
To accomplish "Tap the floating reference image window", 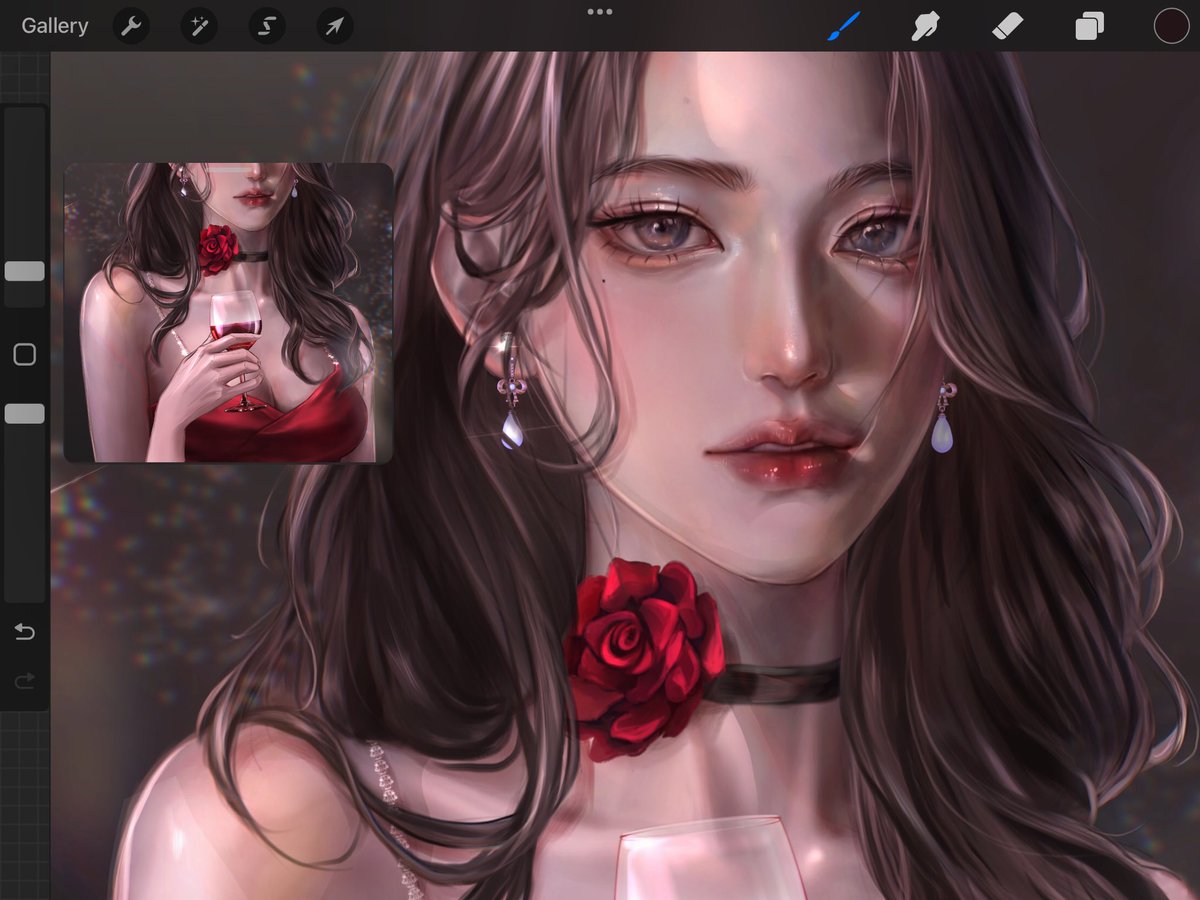I will 229,313.
